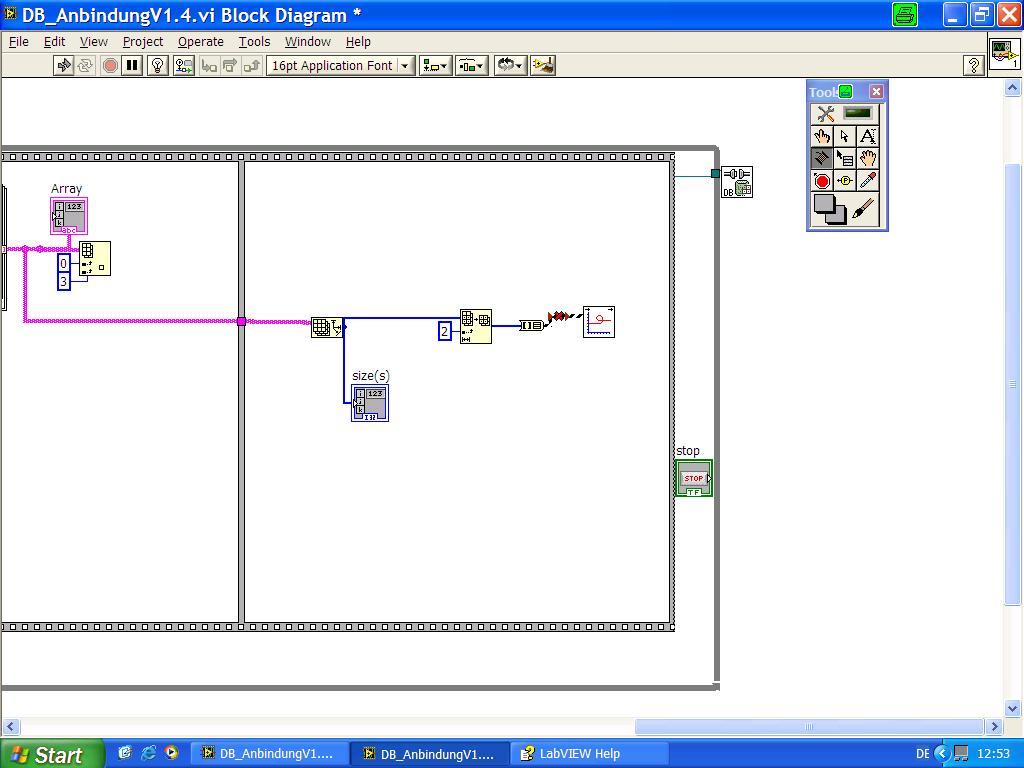Open the Distribute Objects dropdown
This screenshot has width=1024, height=768.
[x=472, y=65]
